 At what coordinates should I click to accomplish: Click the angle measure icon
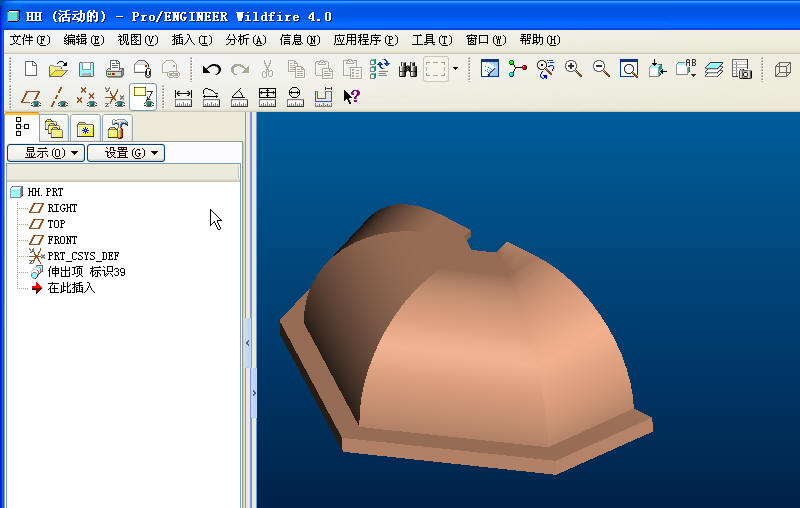[239, 97]
